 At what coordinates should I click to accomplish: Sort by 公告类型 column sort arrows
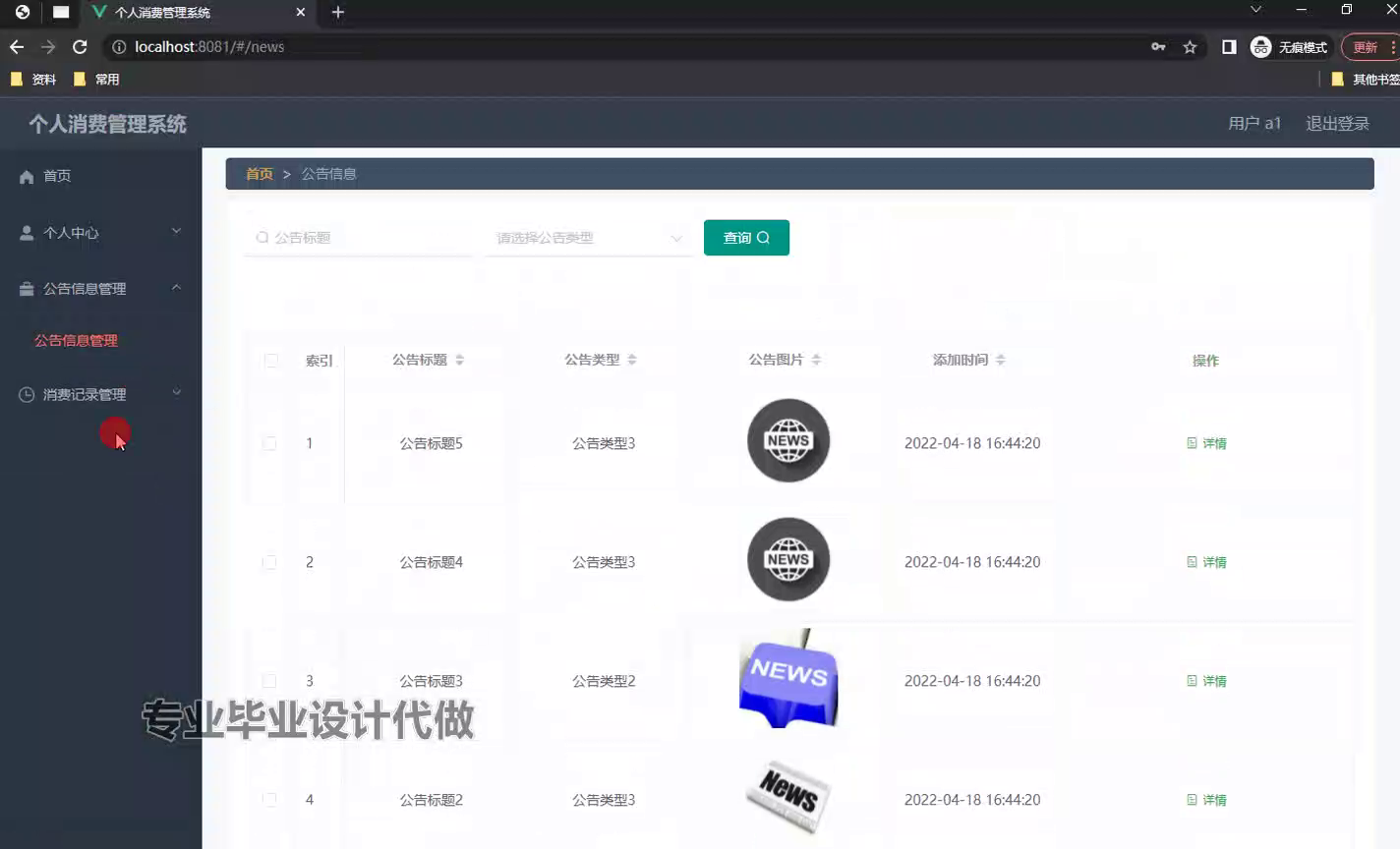click(632, 361)
